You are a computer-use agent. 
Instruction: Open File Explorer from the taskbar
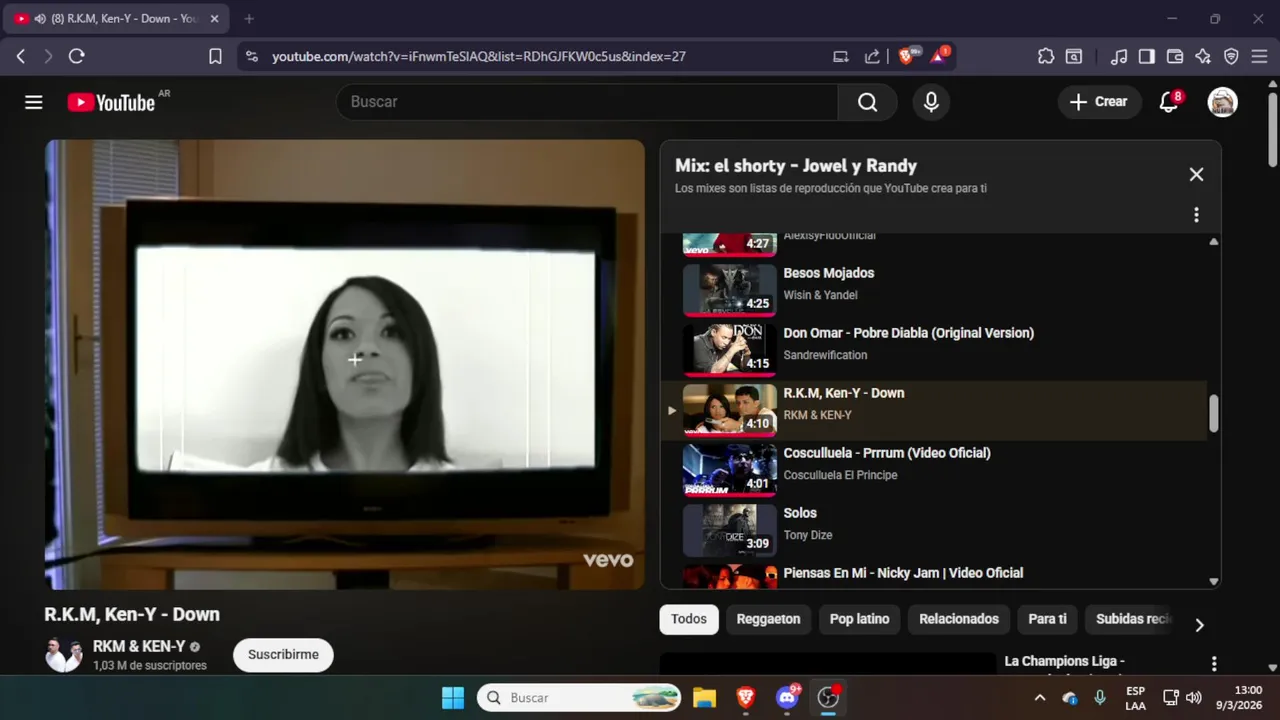click(704, 698)
